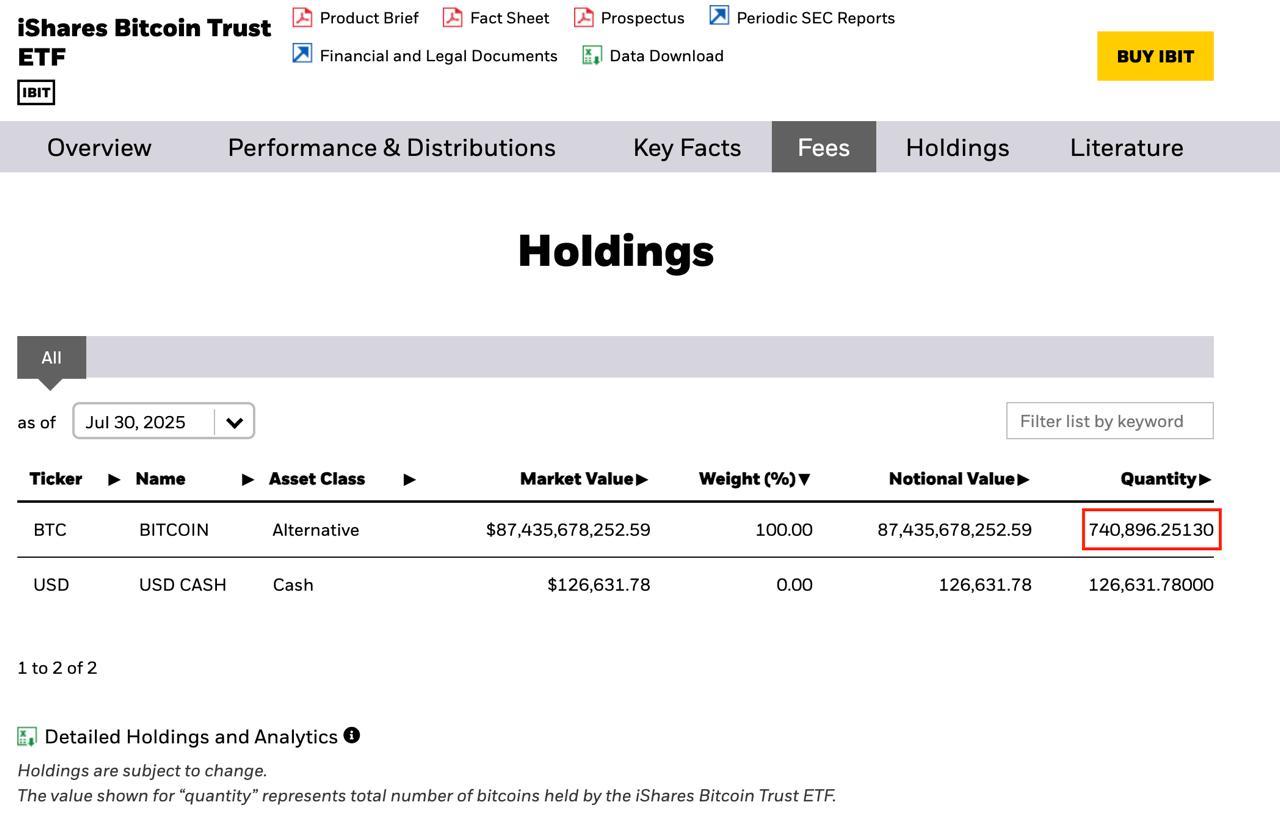Click market value $126,631.78
The width and height of the screenshot is (1280, 826).
pyautogui.click(x=599, y=585)
